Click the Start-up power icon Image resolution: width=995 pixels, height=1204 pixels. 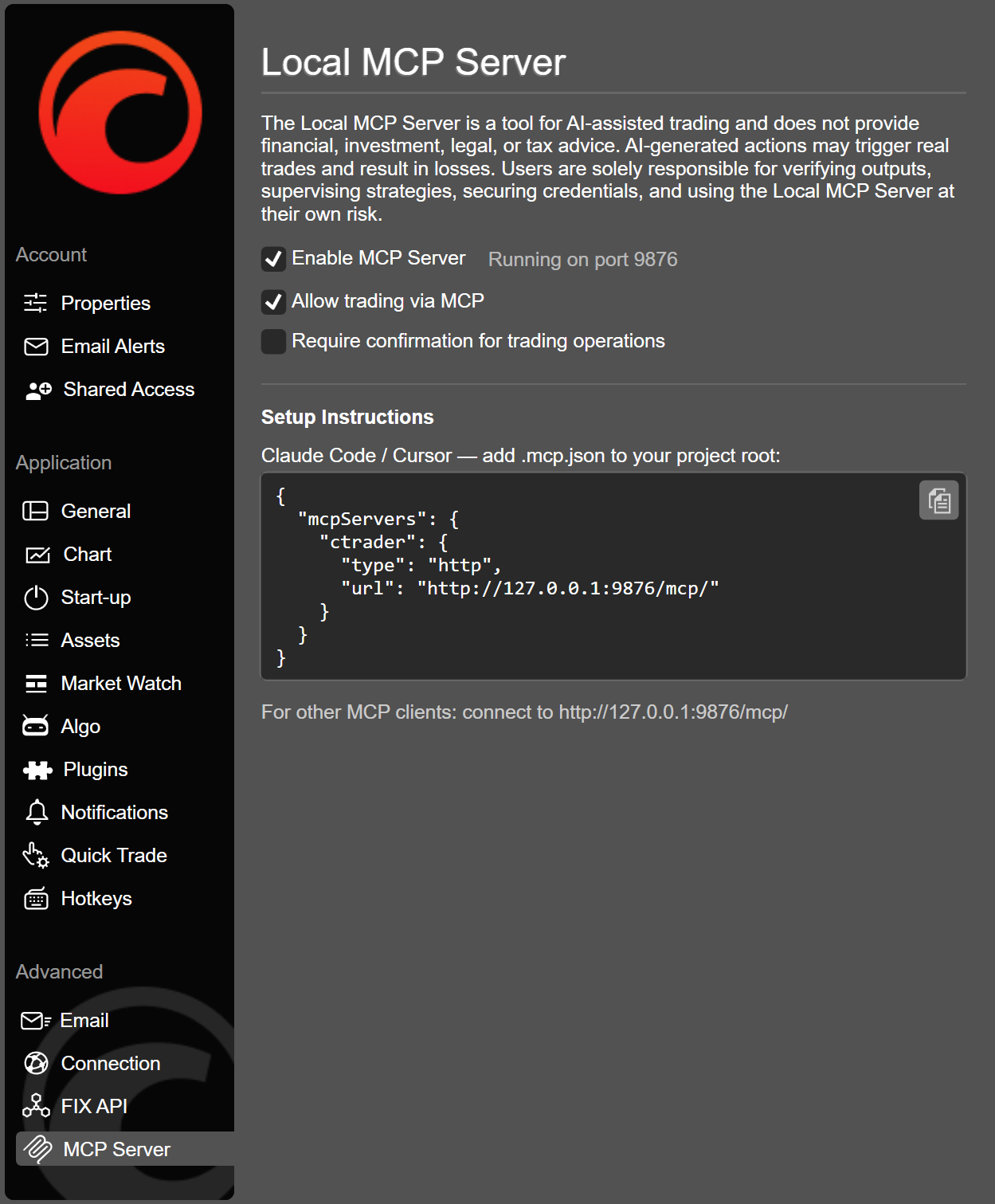point(36,598)
